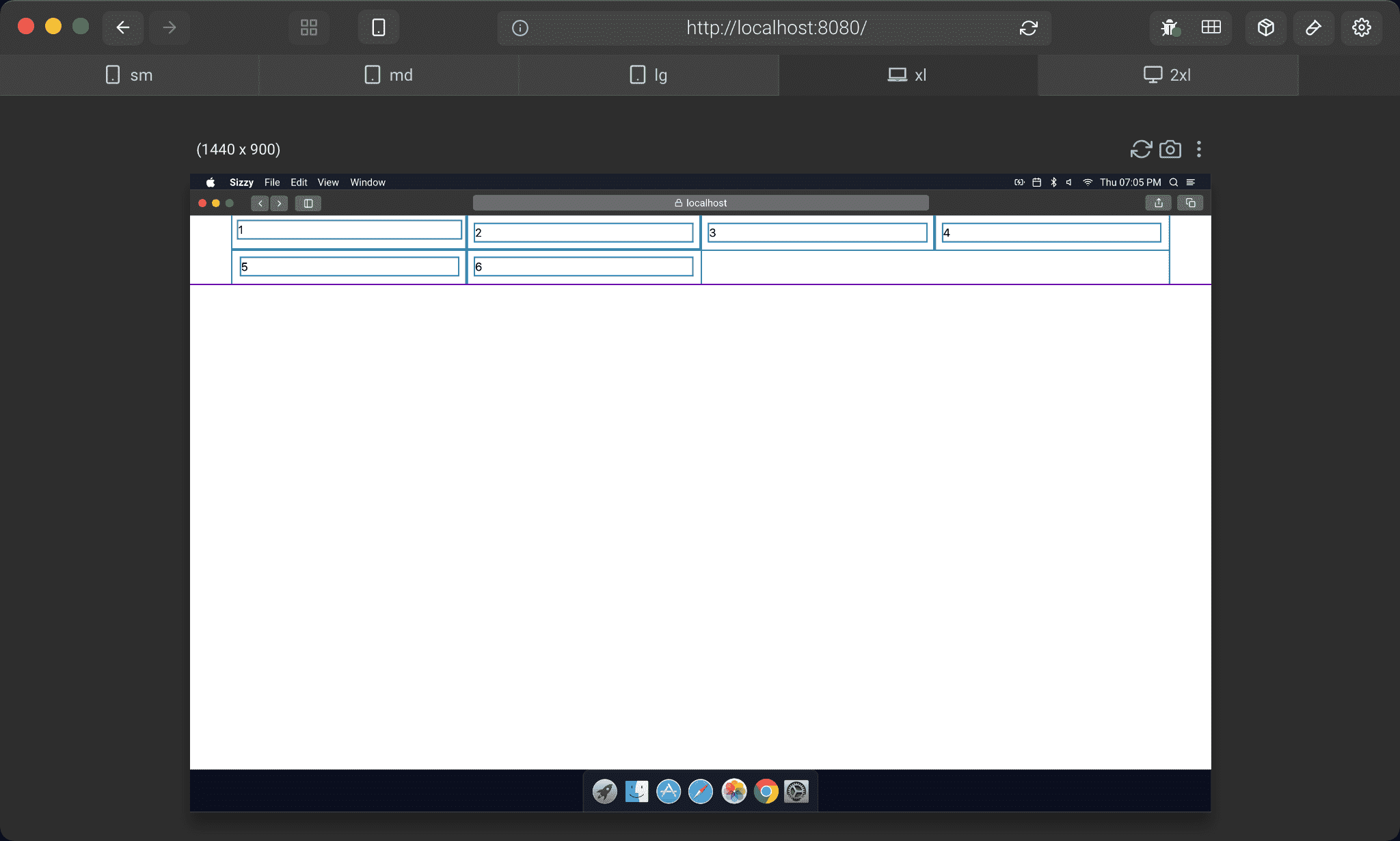Click the Thu 07:05 PM clock
The width and height of the screenshot is (1400, 841).
(1130, 183)
